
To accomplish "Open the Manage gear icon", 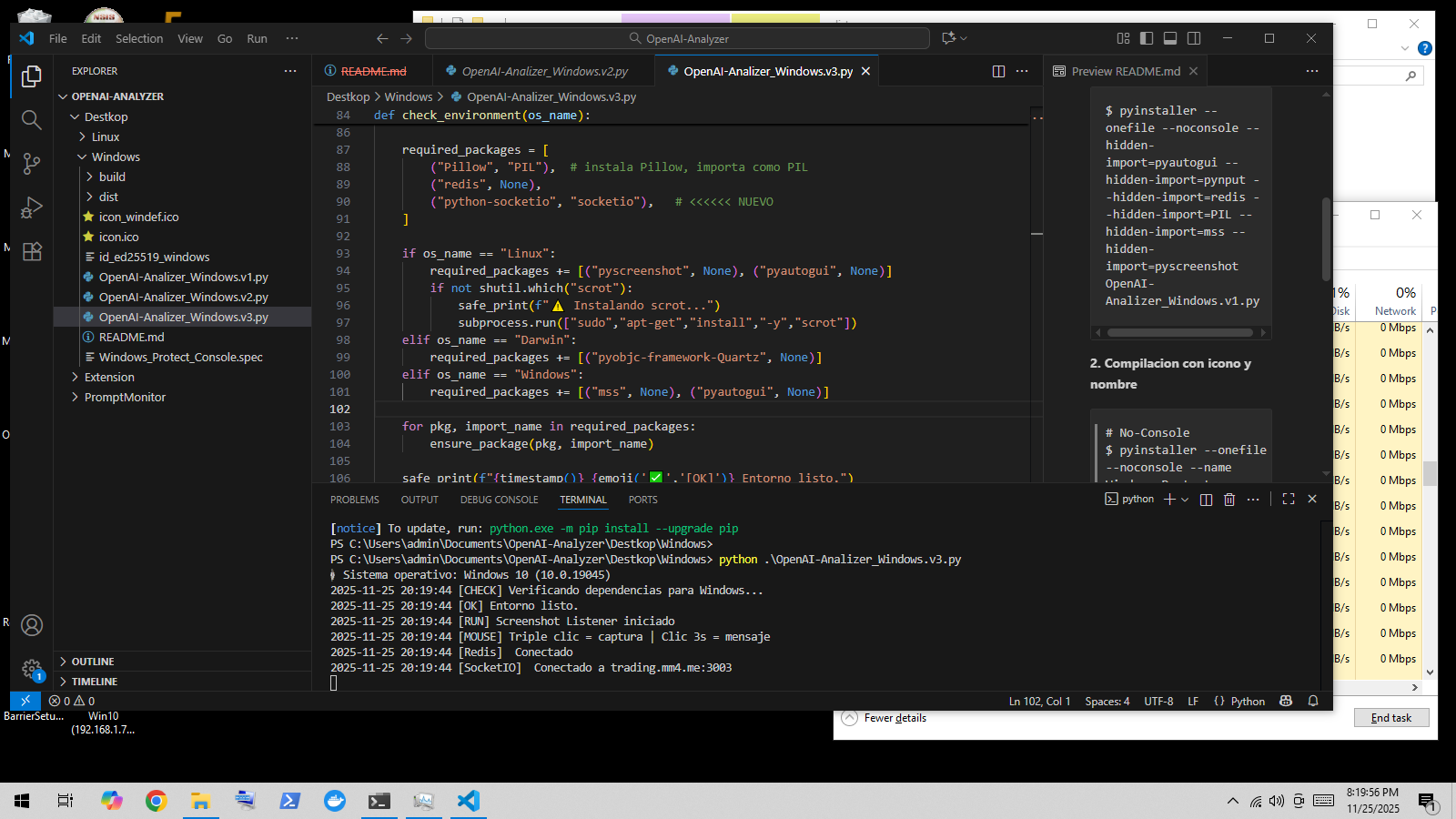I will point(32,669).
